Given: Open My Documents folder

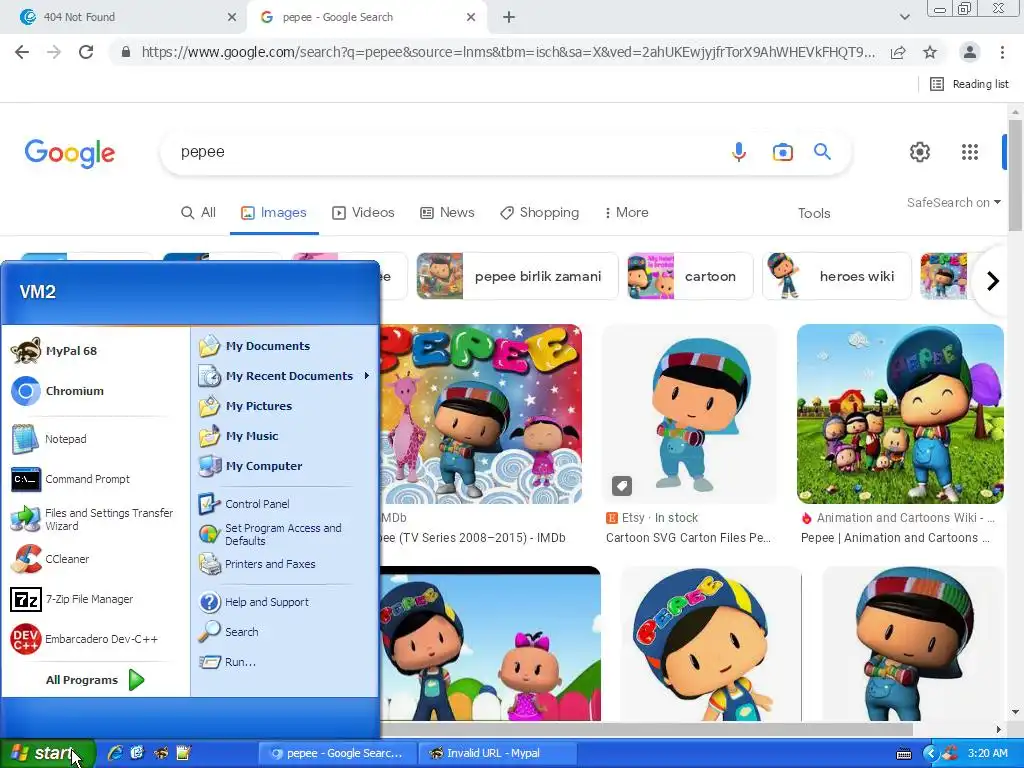Looking at the screenshot, I should 285,346.
